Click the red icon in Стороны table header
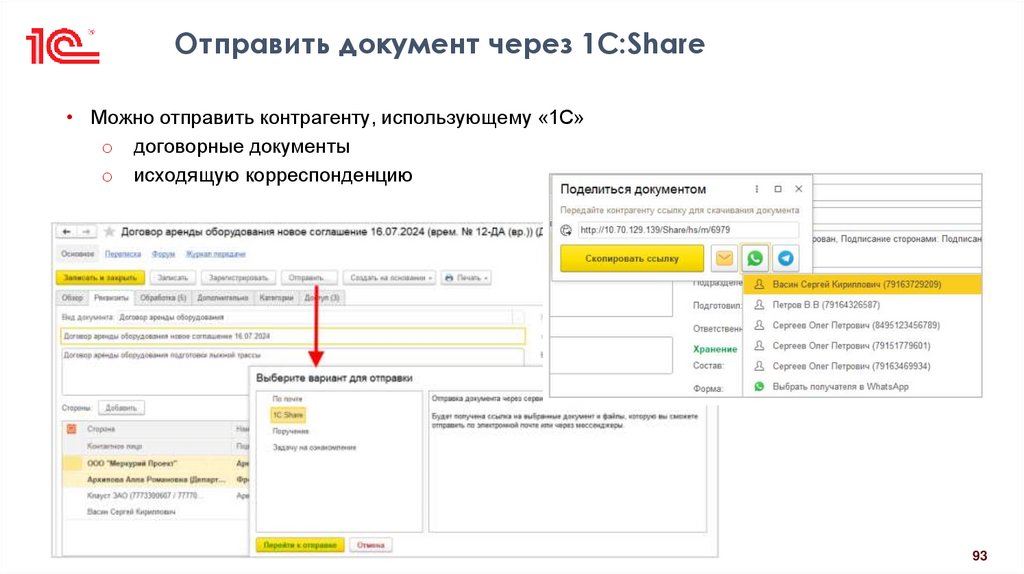 pyautogui.click(x=71, y=429)
